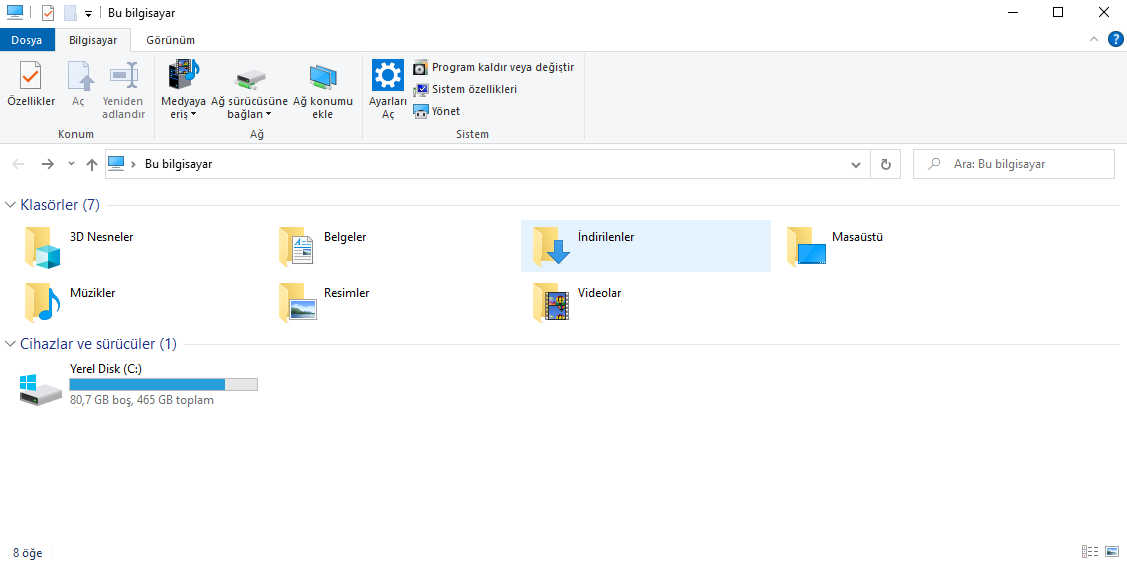Click the path chevron before Bu bilgisayar
The height and width of the screenshot is (565, 1127).
tap(134, 164)
